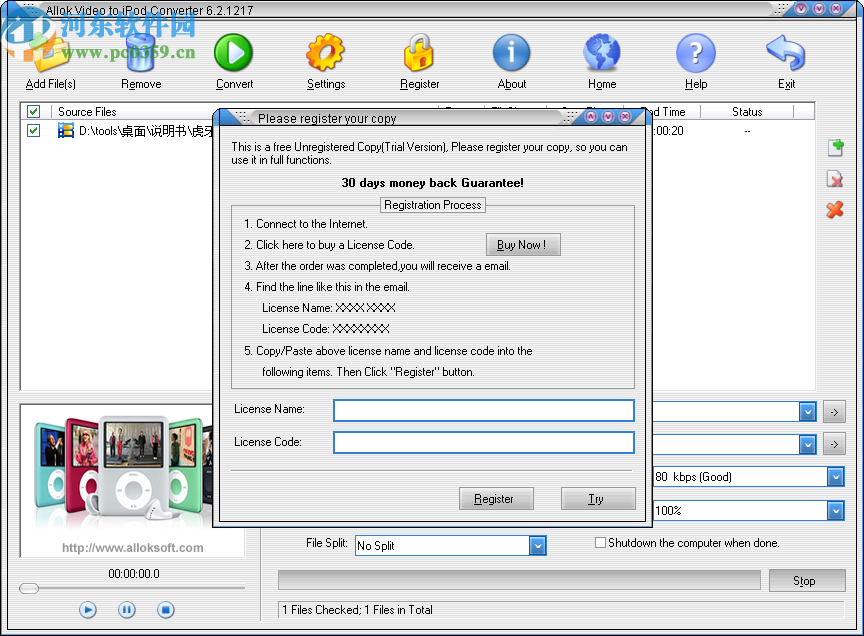This screenshot has width=864, height=636.
Task: Click the red X delete icon on right panel
Action: pyautogui.click(x=835, y=210)
